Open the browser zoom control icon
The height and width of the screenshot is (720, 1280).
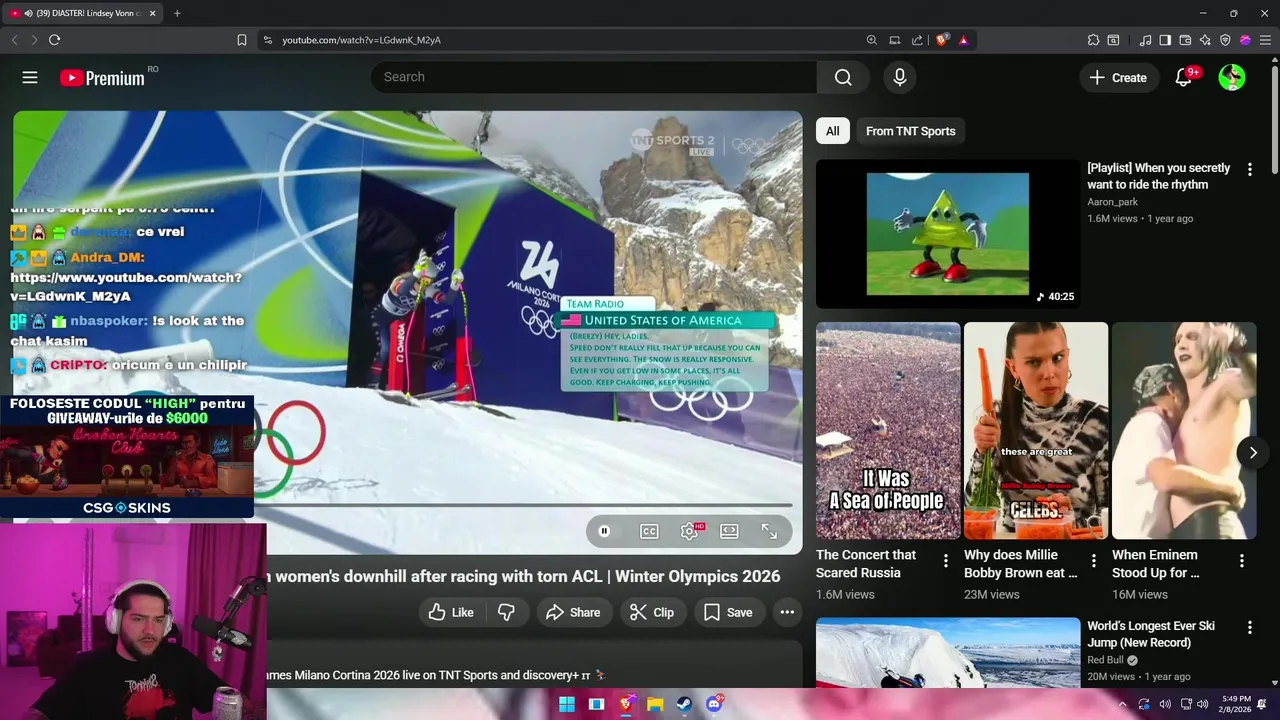(871, 40)
